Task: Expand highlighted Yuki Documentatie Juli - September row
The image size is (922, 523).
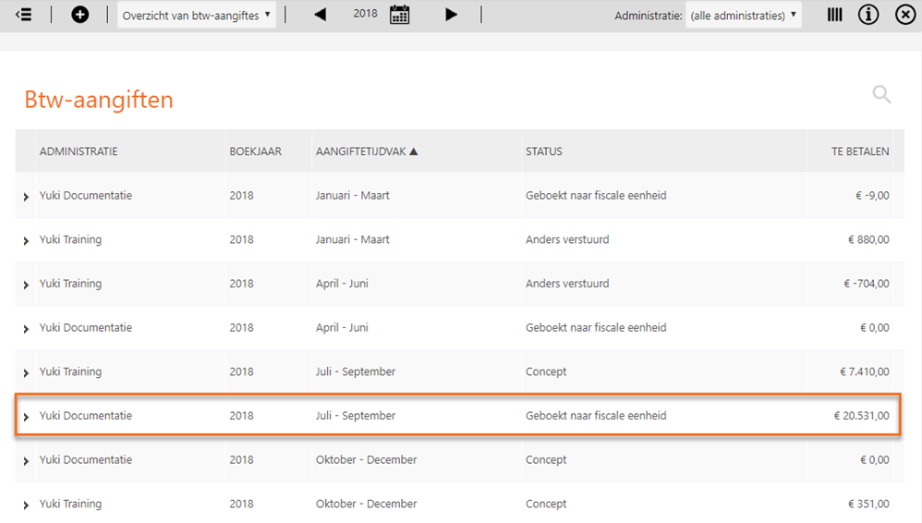Action: 26,417
